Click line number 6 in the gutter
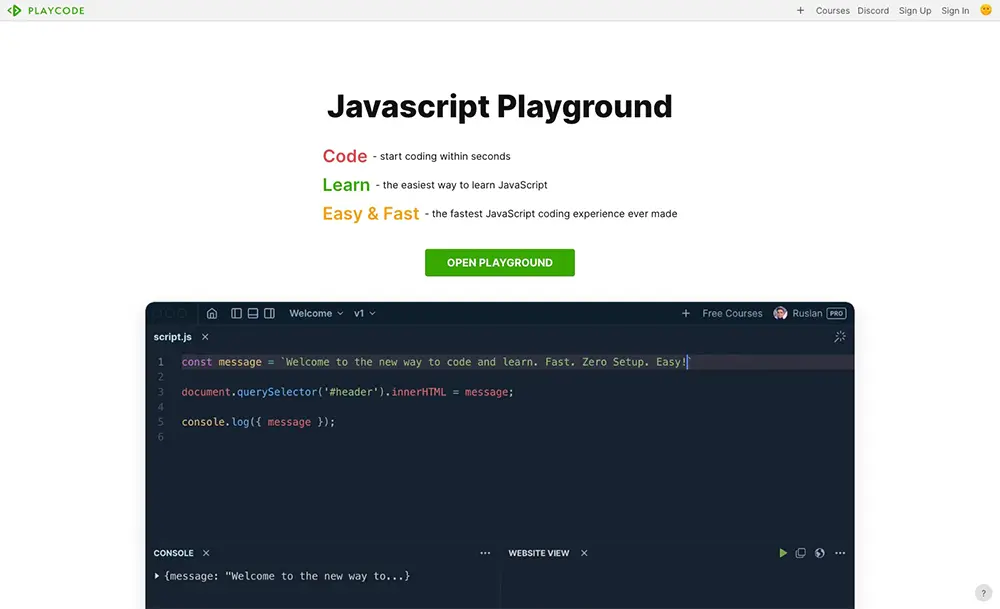 tap(161, 437)
